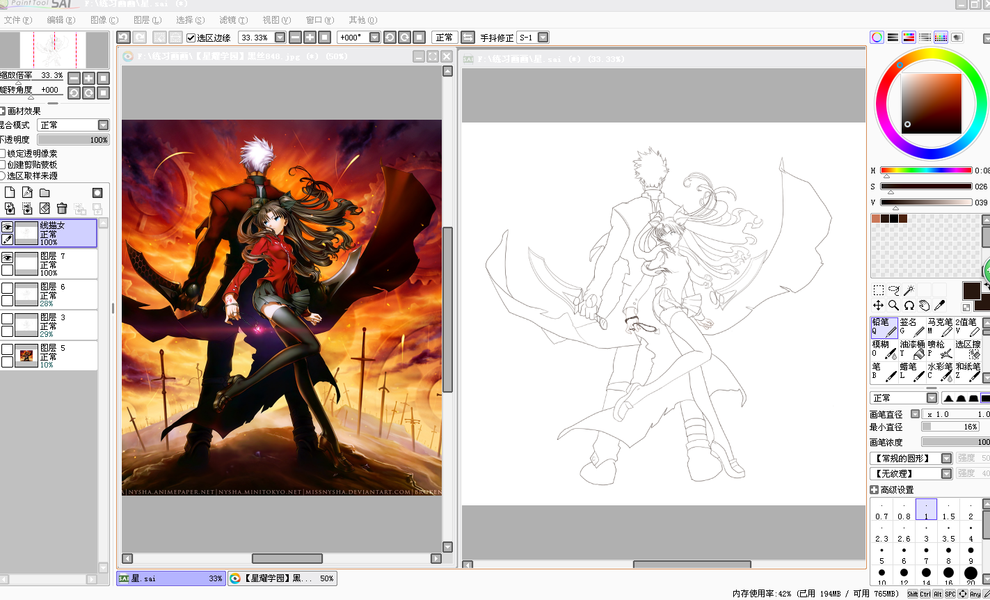Select the hand pan tool
The height and width of the screenshot is (600, 990).
pos(924,305)
